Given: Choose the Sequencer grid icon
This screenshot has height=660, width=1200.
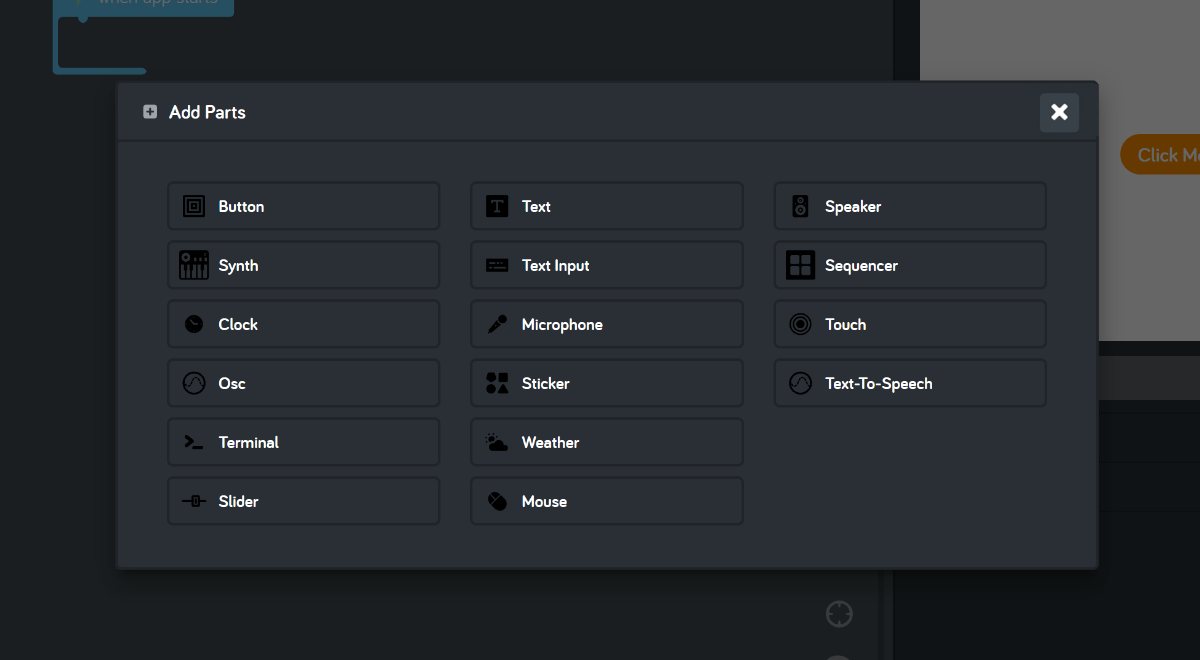Looking at the screenshot, I should coord(800,265).
